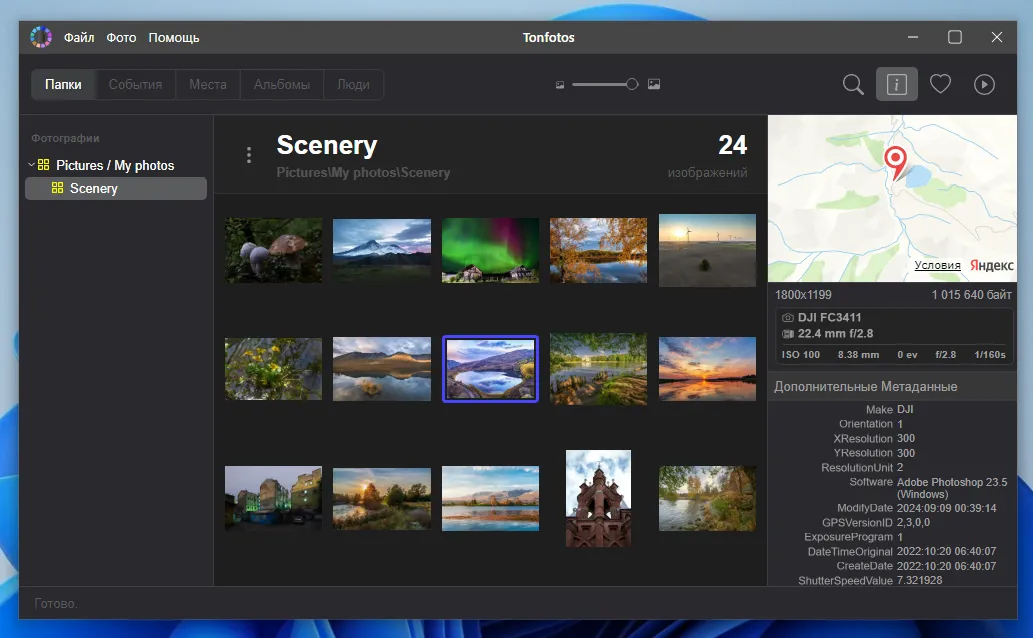The height and width of the screenshot is (638, 1033).
Task: Click the Tonfotos app logo icon
Action: [x=41, y=37]
